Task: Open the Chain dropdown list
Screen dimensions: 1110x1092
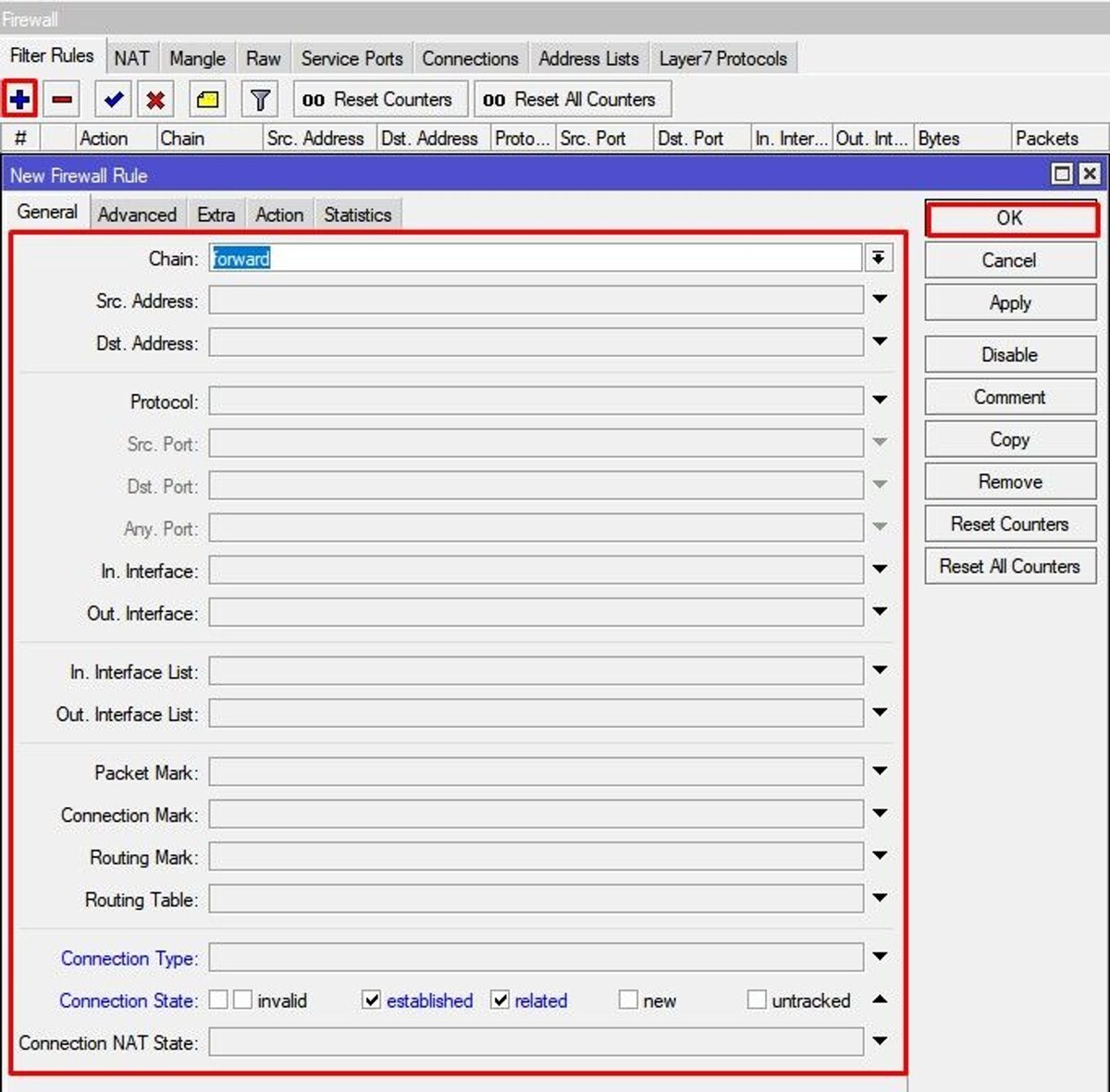Action: (879, 258)
